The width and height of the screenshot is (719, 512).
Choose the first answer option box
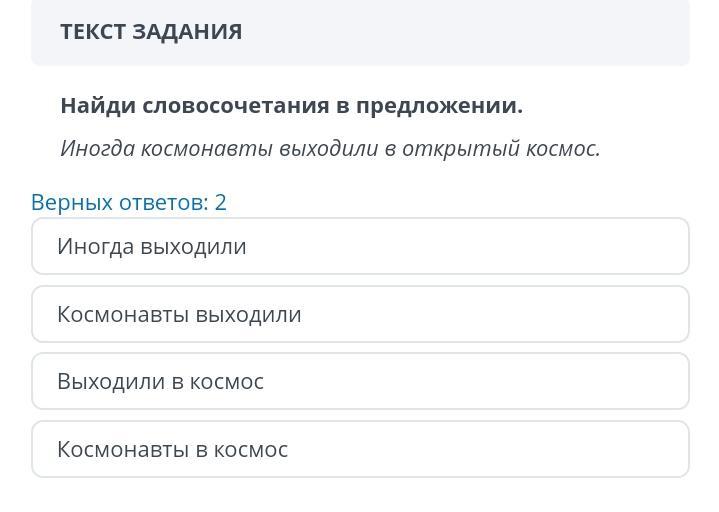tap(360, 246)
